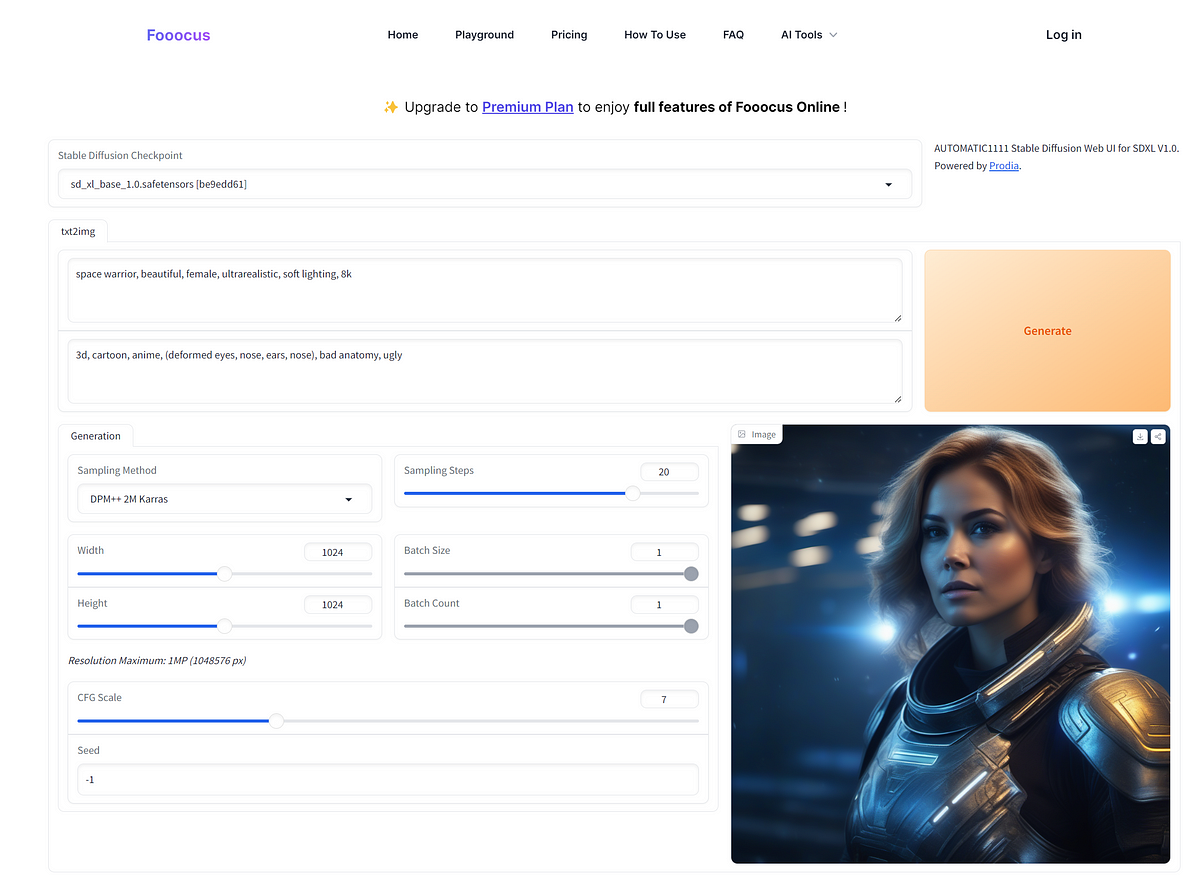Adjust the Batch Size slider
This screenshot has height=881, width=1200.
point(551,574)
